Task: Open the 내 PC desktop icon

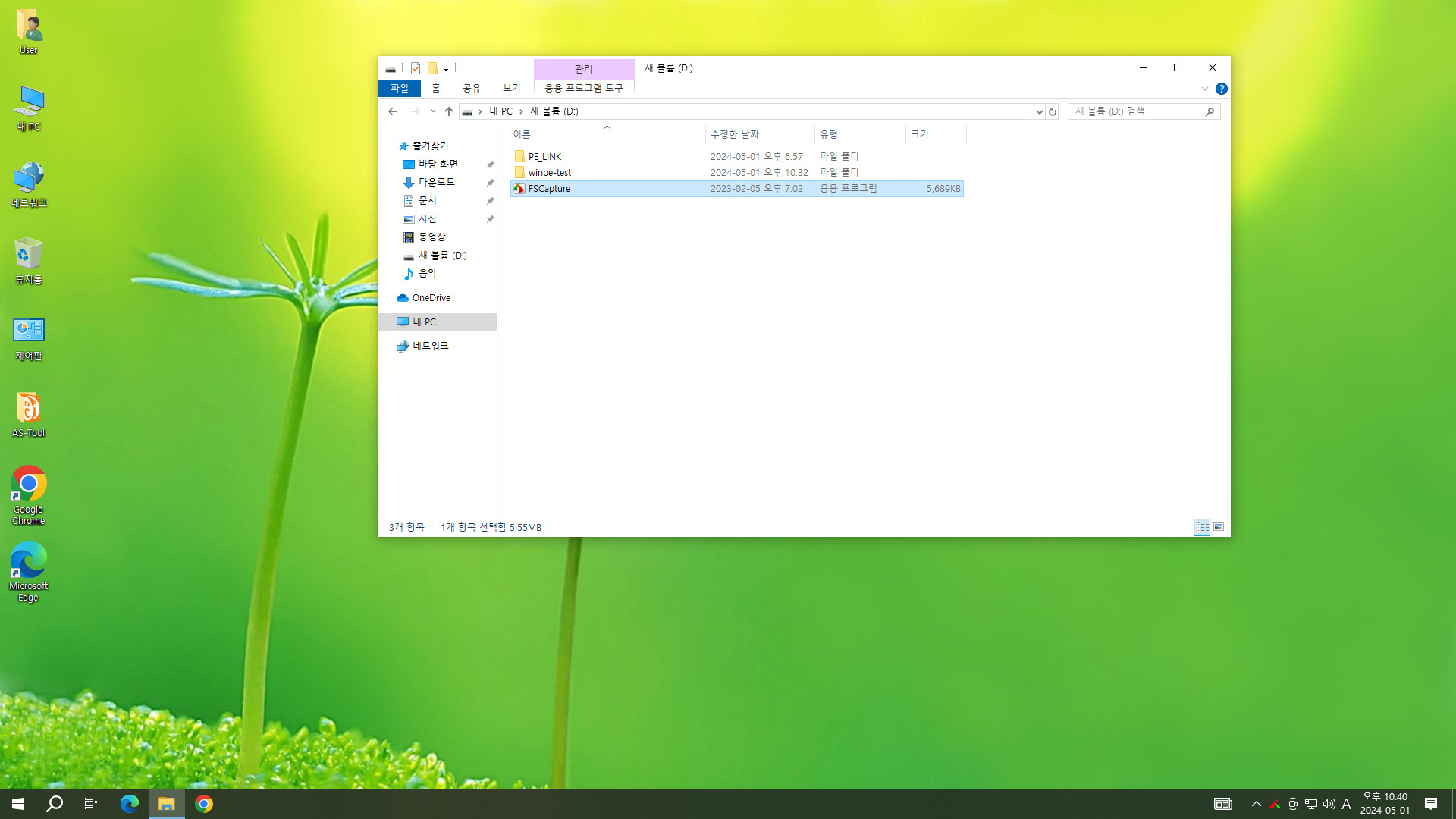Action: point(29,108)
